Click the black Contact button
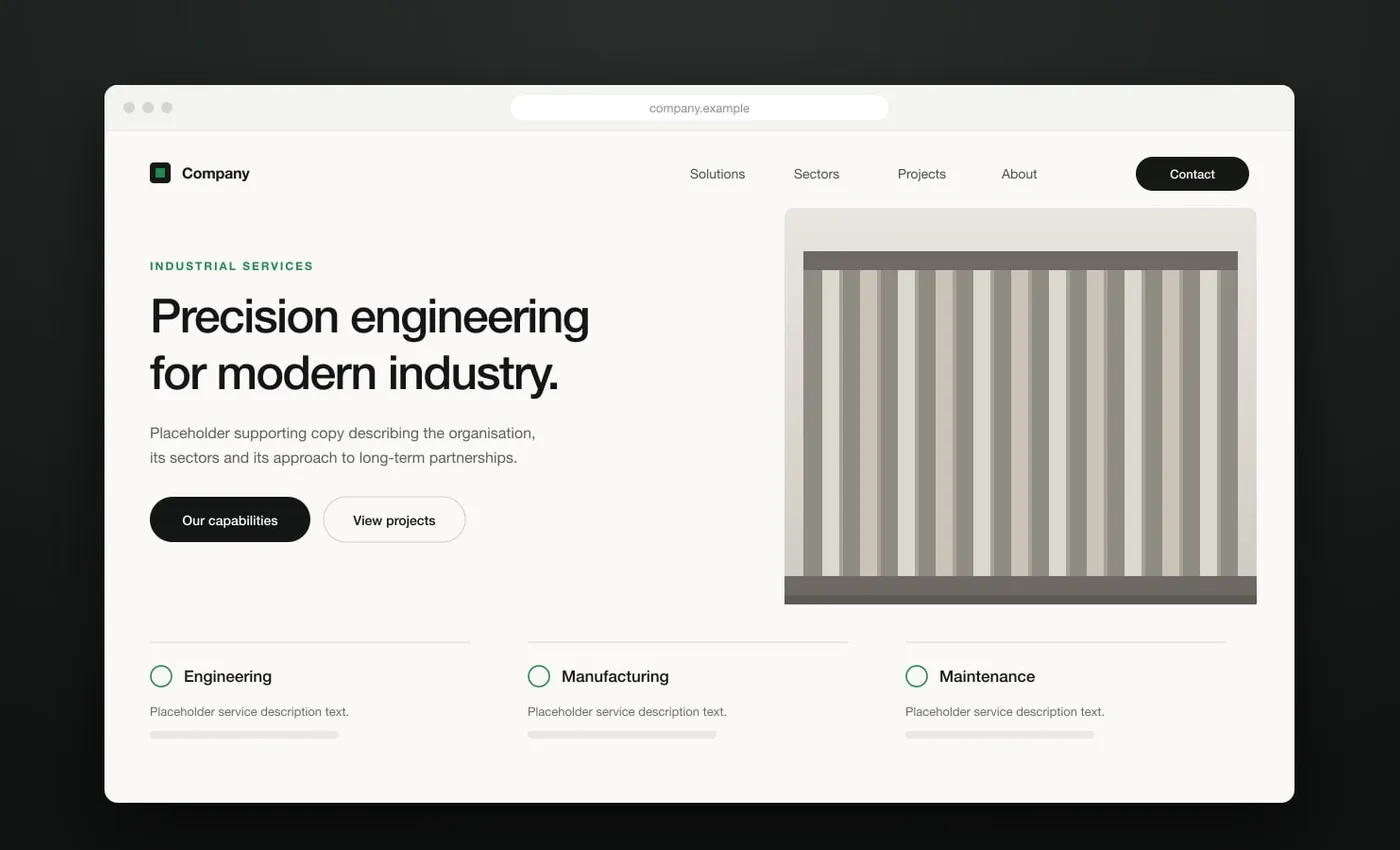This screenshot has height=850, width=1400. coord(1192,174)
